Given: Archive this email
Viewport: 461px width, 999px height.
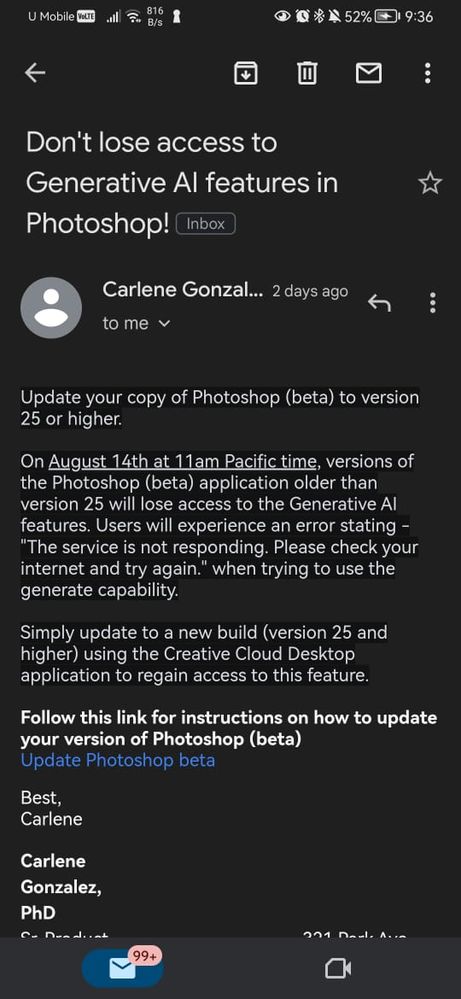Looking at the screenshot, I should click(246, 74).
